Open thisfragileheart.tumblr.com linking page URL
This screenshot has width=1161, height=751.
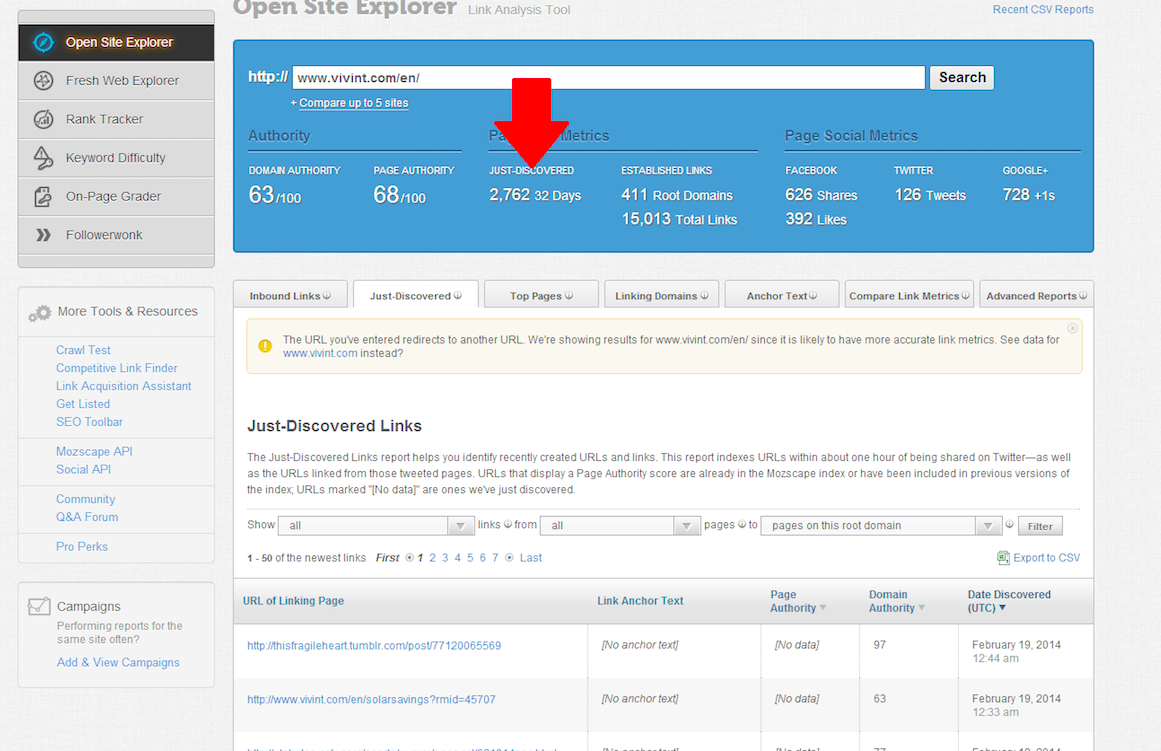[x=374, y=646]
